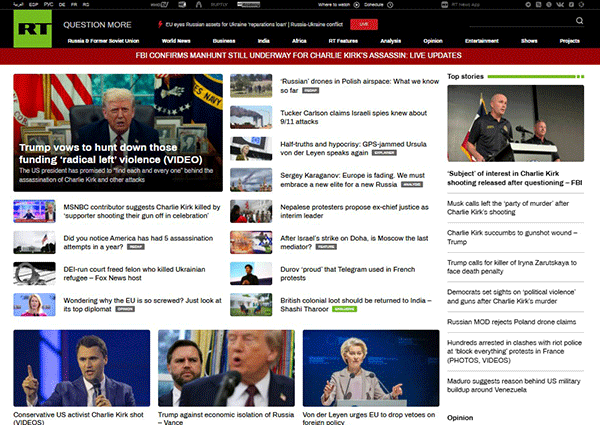Open Hundreds arrested in France protests story

click(x=514, y=352)
